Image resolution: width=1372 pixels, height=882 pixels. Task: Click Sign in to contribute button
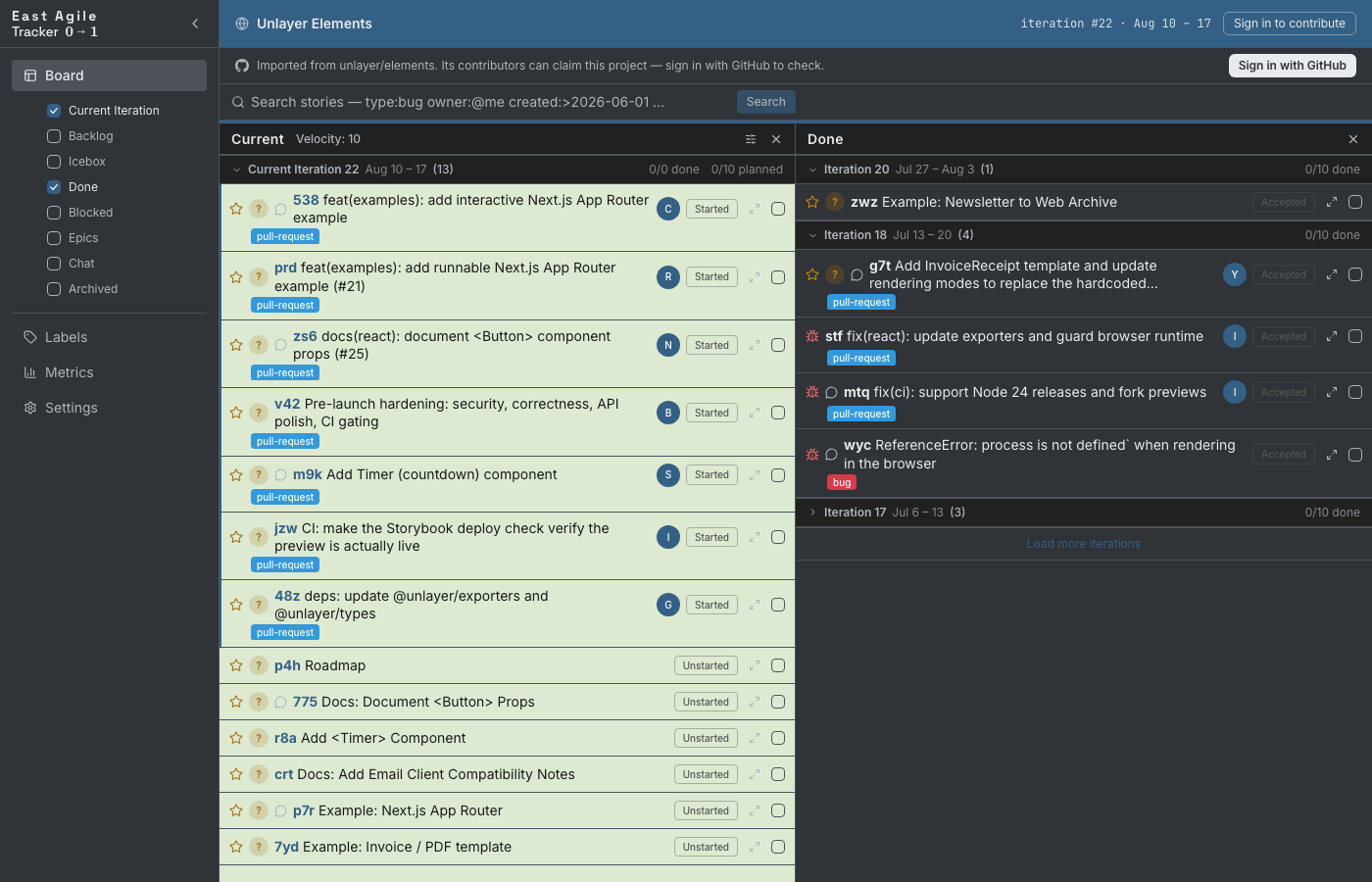1290,24
